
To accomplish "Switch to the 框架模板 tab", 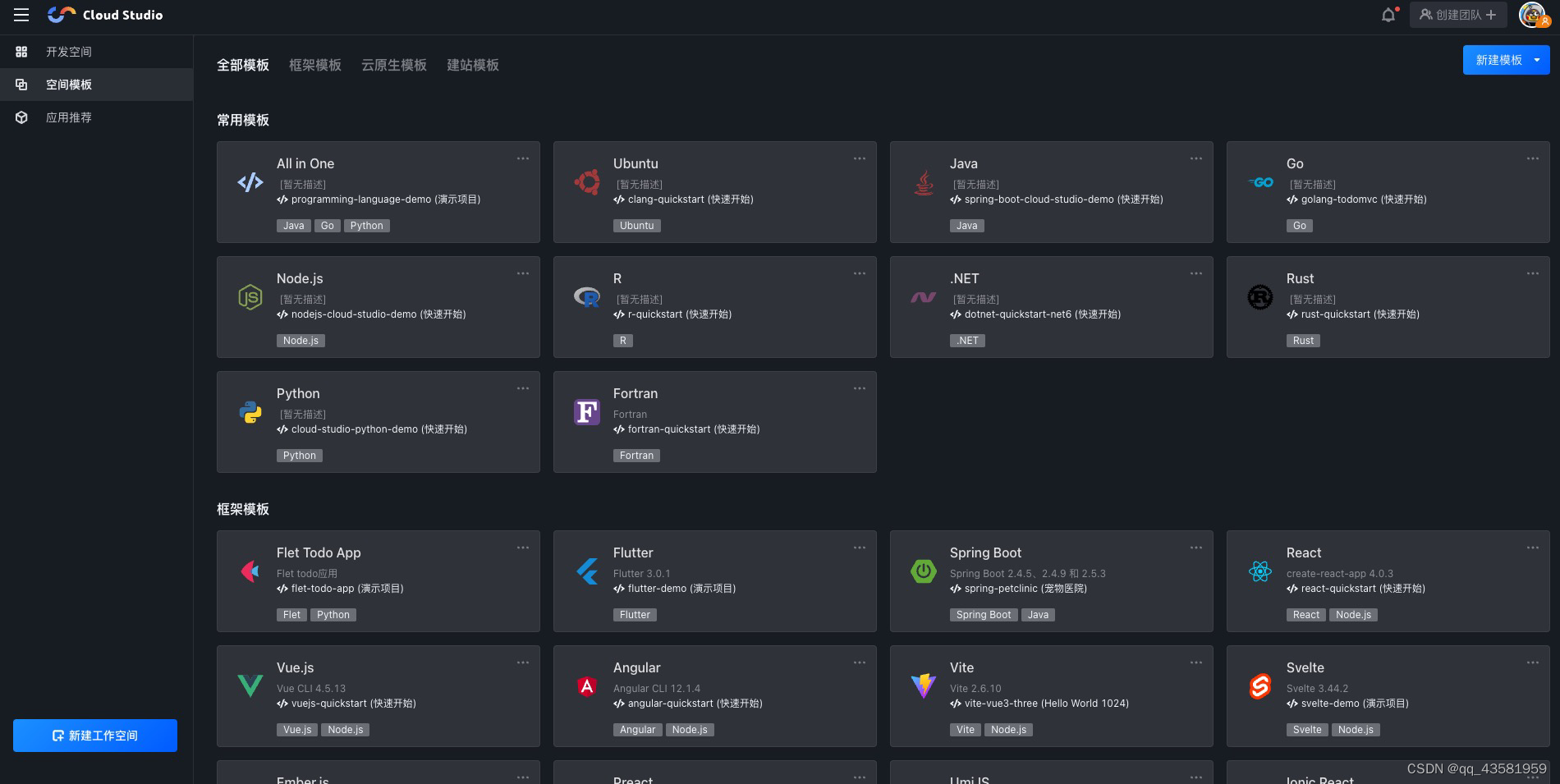I will [315, 65].
